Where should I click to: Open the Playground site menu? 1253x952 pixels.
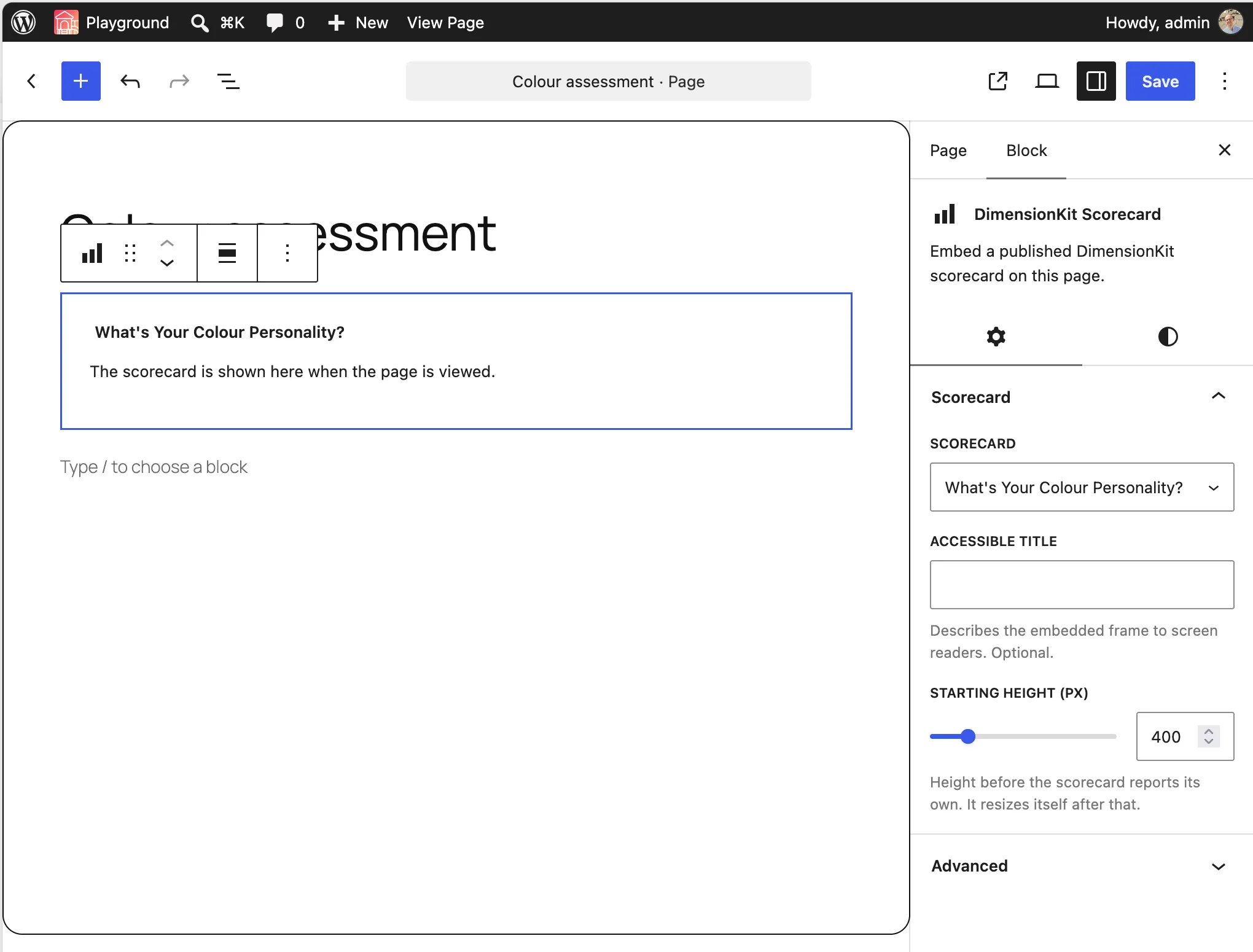point(111,23)
